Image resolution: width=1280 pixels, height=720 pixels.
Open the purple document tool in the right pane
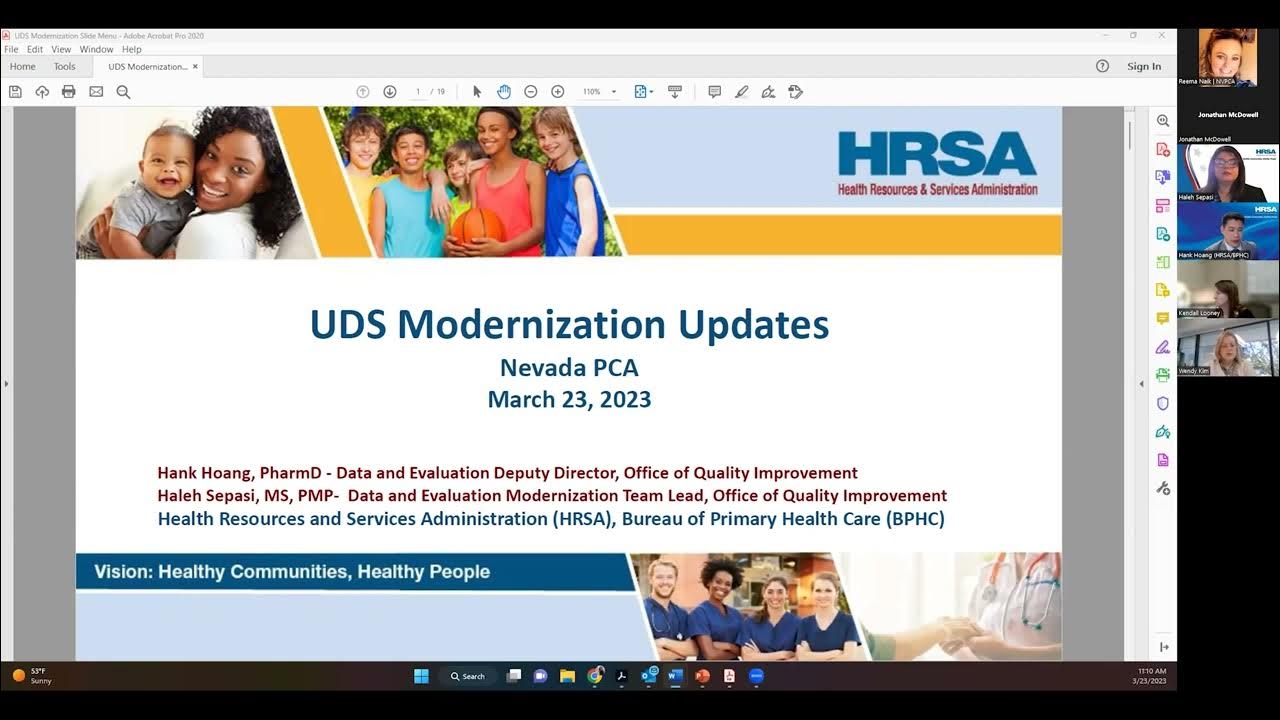[x=1163, y=460]
